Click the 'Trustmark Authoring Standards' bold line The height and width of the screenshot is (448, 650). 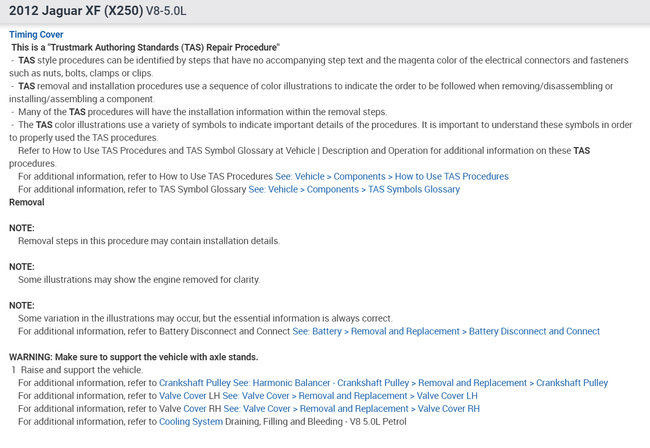click(x=145, y=47)
